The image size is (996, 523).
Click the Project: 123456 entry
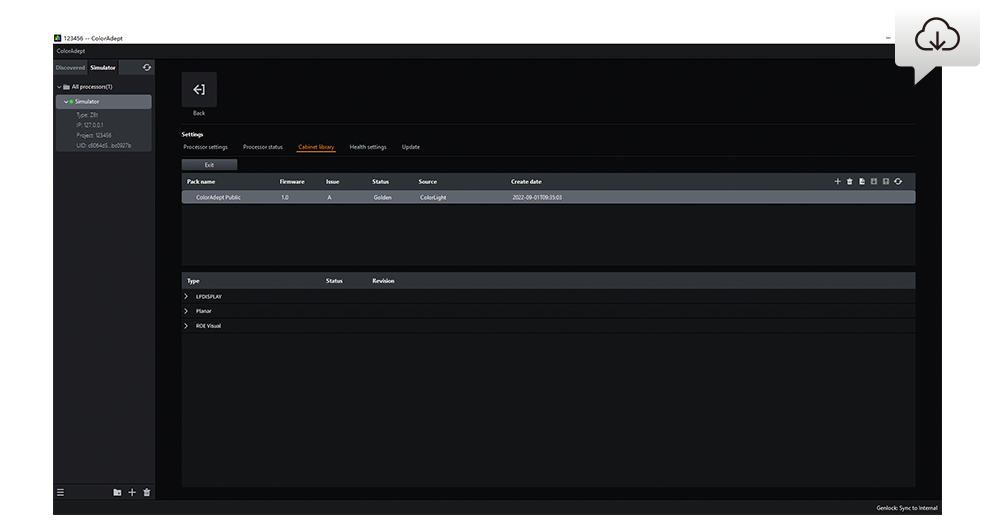click(x=93, y=135)
